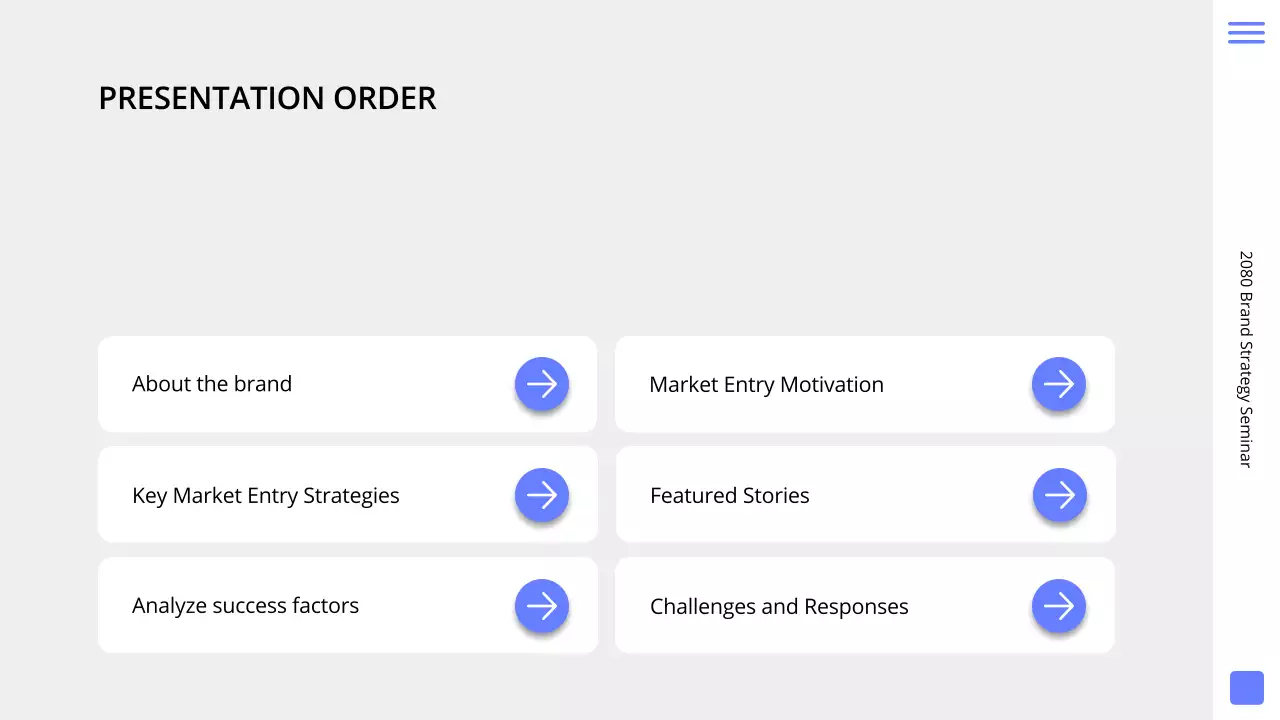Go to Market Entry Motivation section
The height and width of the screenshot is (720, 1280).
[x=766, y=385]
